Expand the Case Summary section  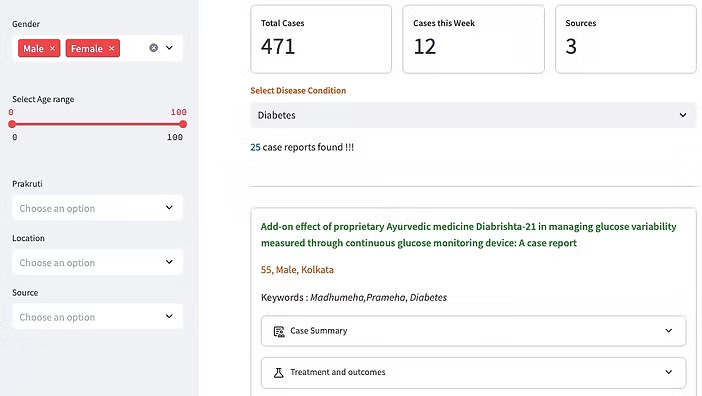click(474, 331)
